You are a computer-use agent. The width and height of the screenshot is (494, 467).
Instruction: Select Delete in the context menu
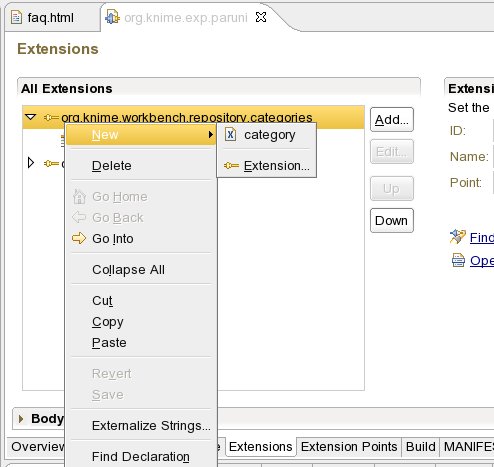click(141, 166)
